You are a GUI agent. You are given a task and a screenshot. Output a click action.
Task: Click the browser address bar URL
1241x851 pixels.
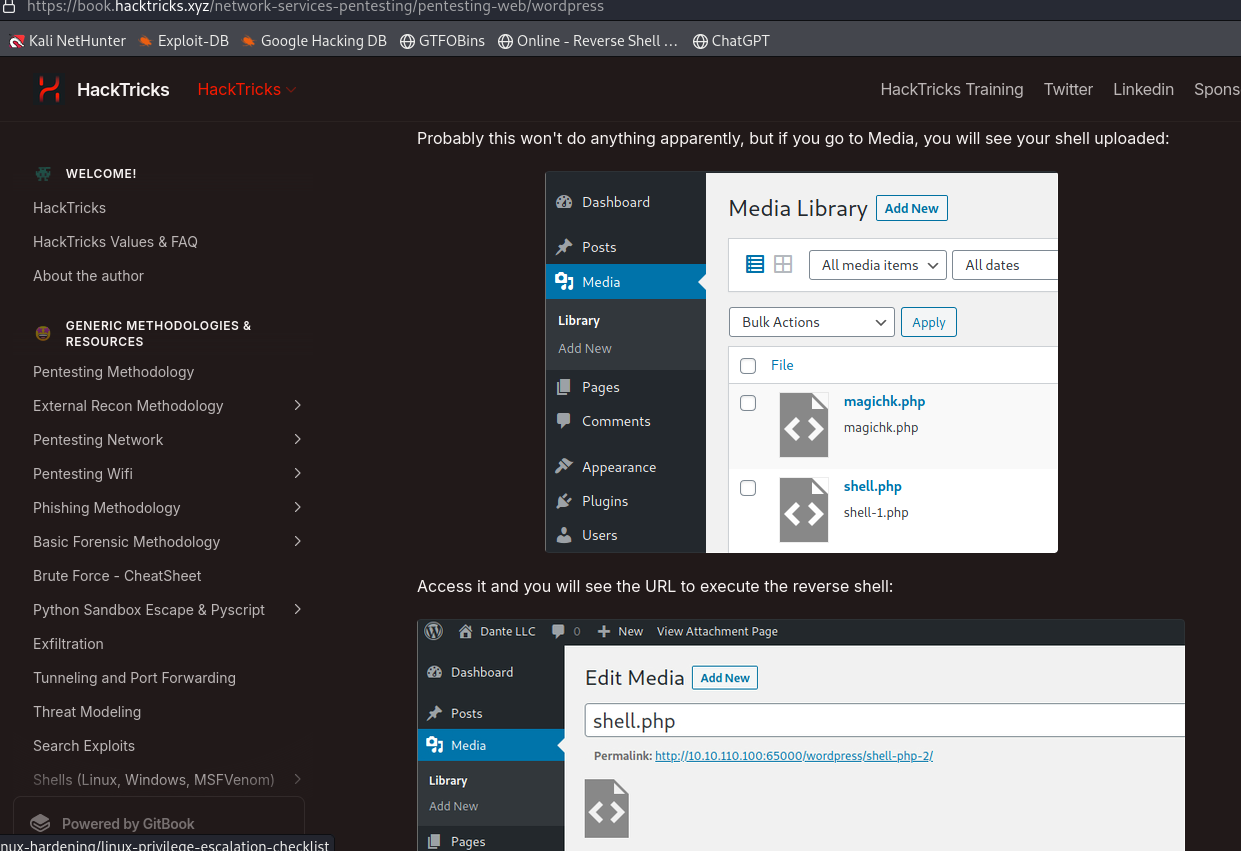pyautogui.click(x=315, y=7)
